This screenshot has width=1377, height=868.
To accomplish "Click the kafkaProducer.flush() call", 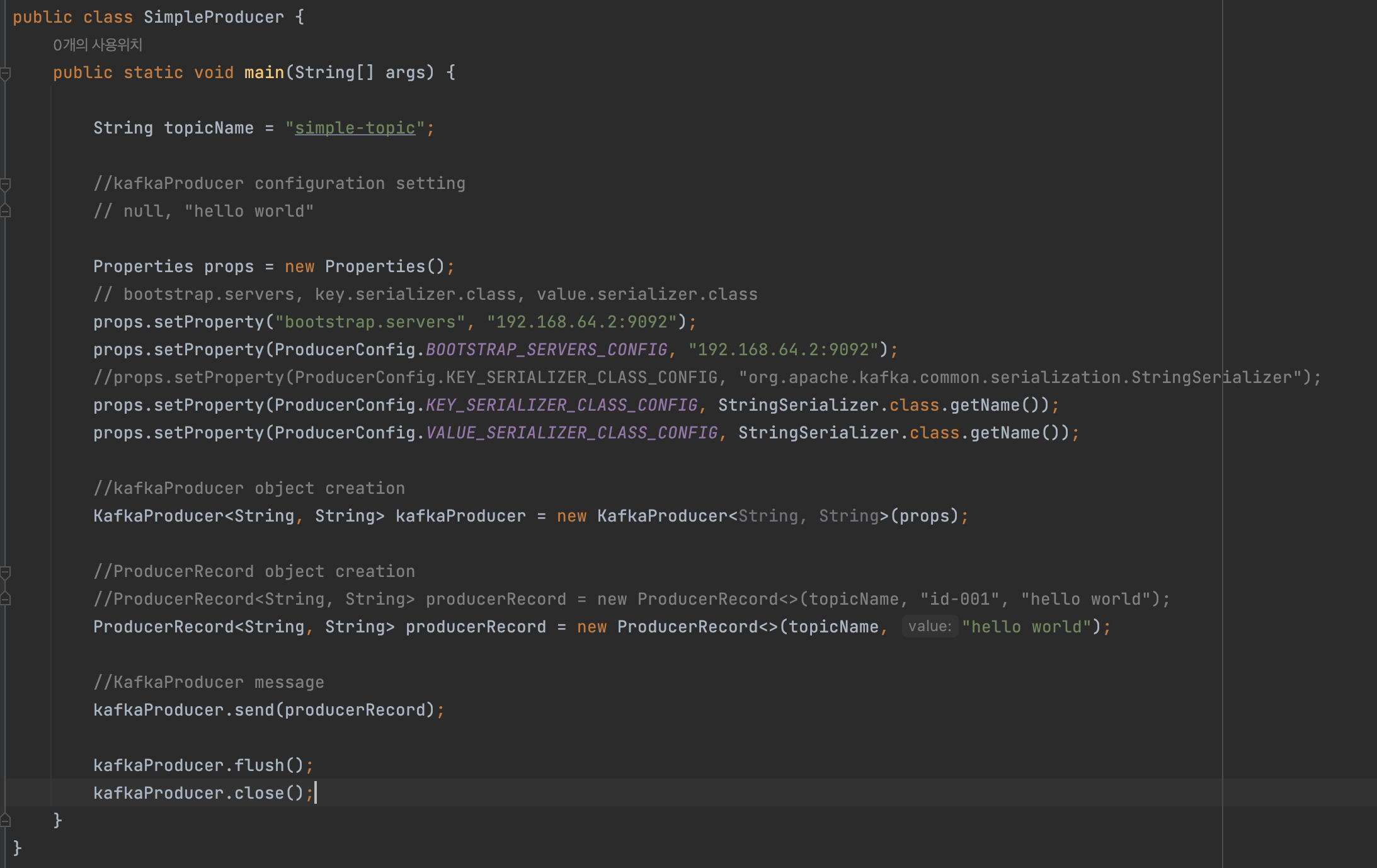I will 198,765.
